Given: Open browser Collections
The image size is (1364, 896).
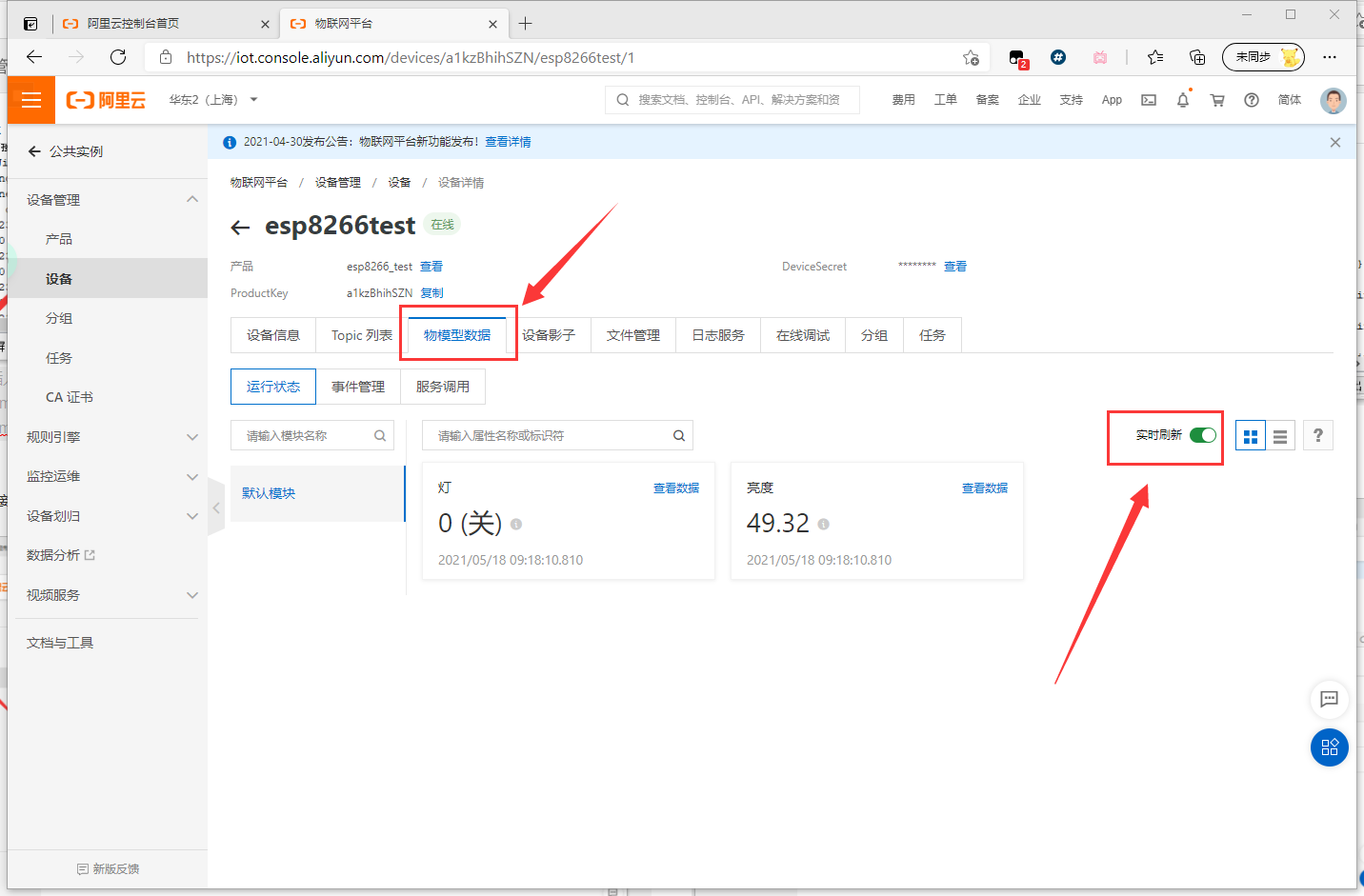Looking at the screenshot, I should (1197, 57).
